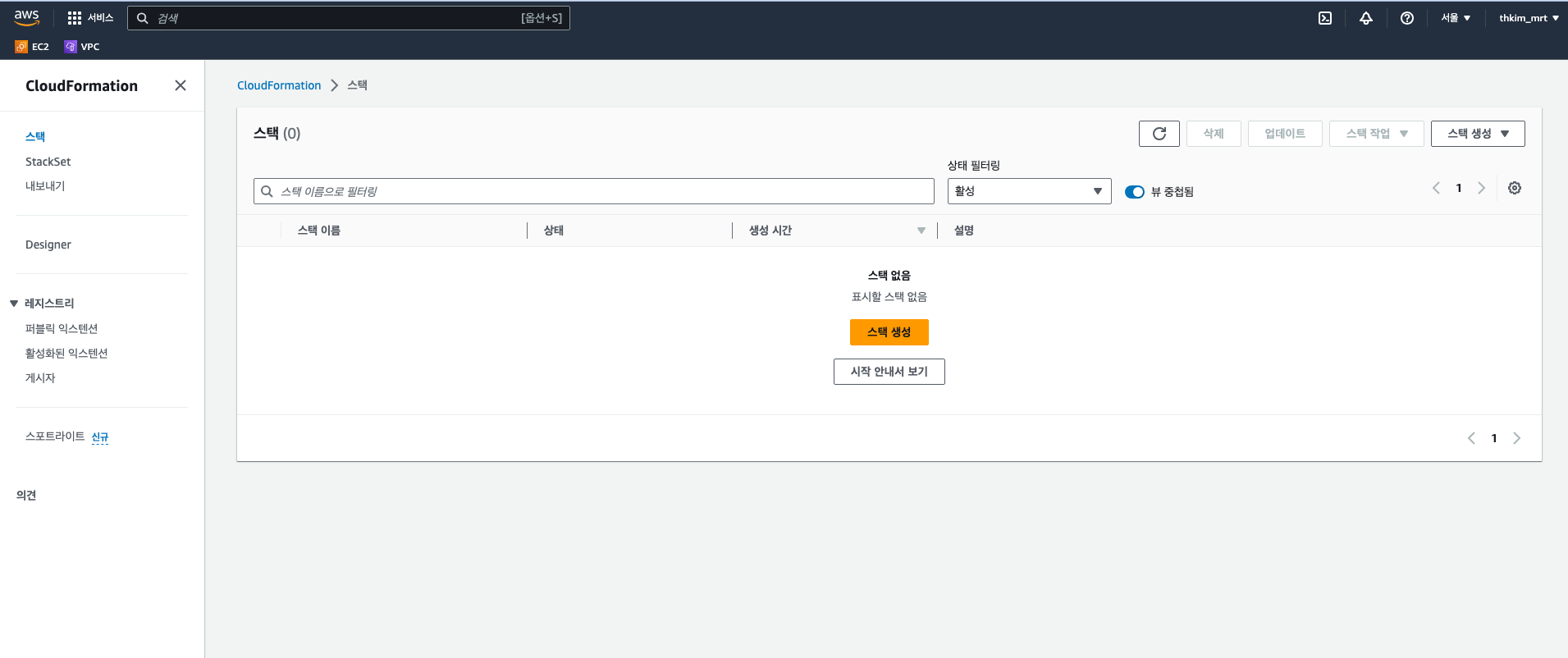Open 퍼블릭 익스텐션 in the sidebar
Screen dimensions: 1568x658
pyautogui.click(x=62, y=328)
